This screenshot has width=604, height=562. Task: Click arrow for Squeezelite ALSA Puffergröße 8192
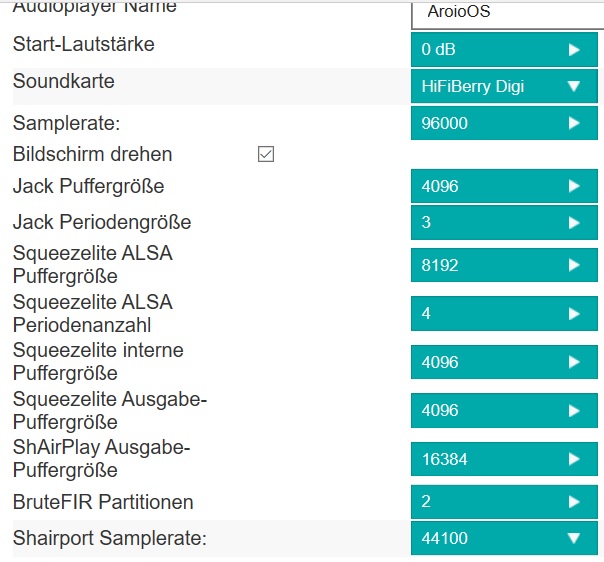click(574, 265)
